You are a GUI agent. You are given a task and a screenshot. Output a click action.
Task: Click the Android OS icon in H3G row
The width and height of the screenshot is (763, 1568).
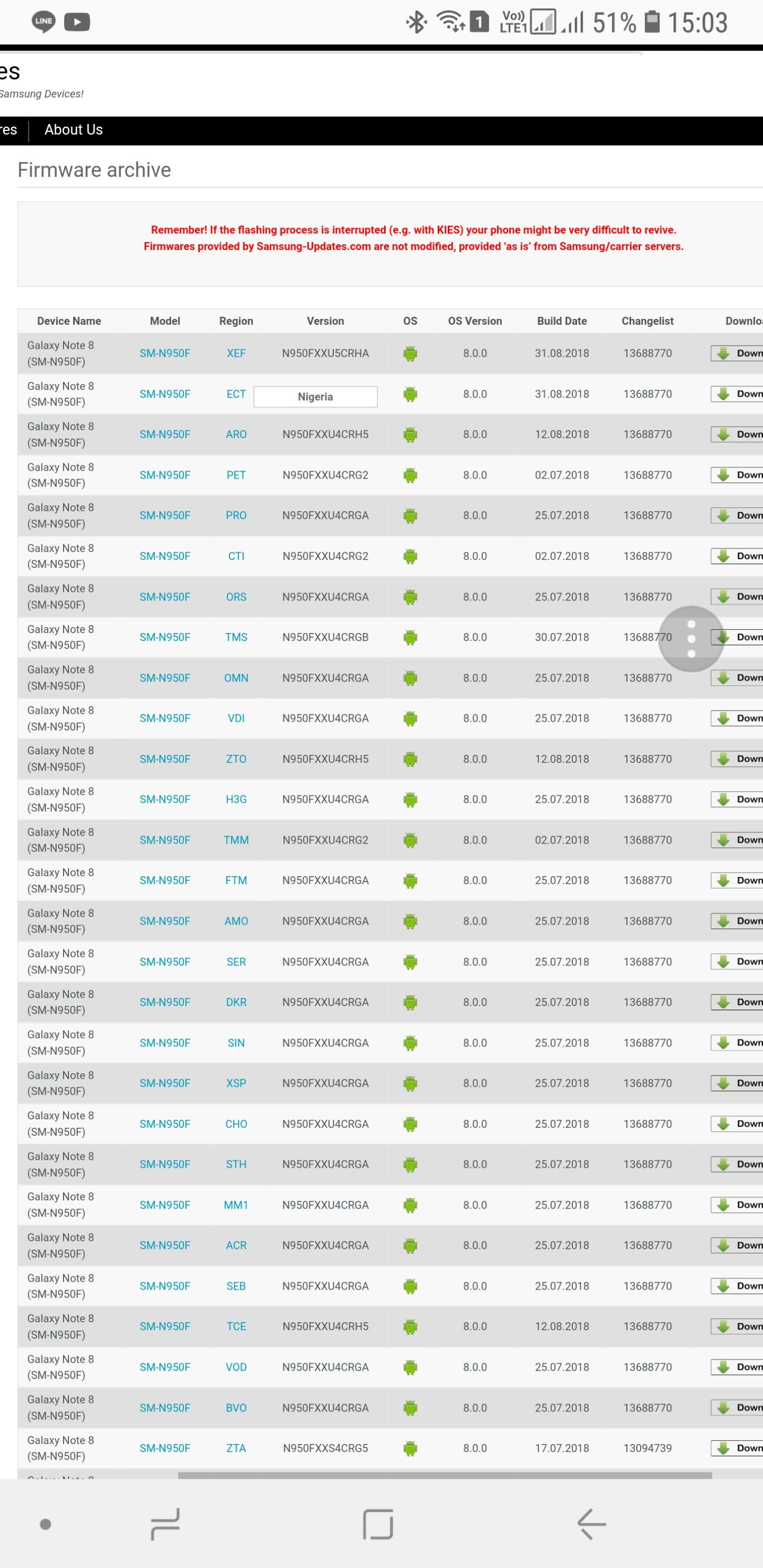coord(410,800)
